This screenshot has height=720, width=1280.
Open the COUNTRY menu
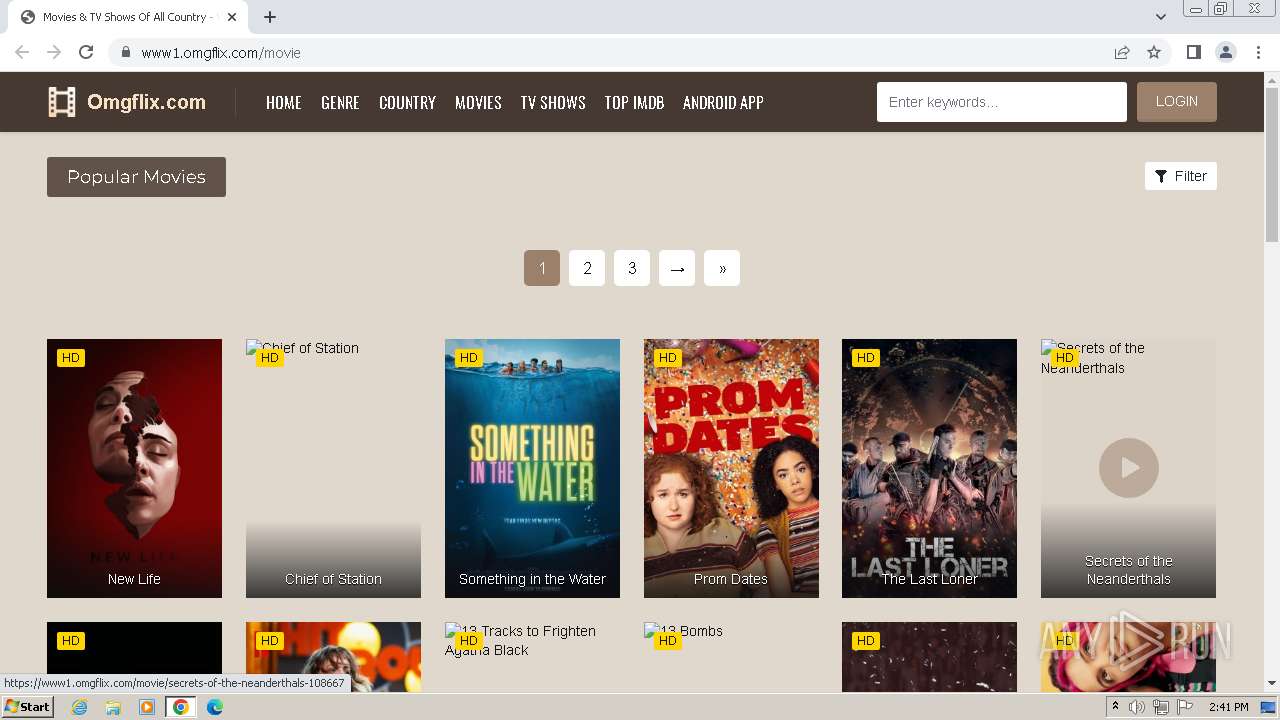[407, 102]
